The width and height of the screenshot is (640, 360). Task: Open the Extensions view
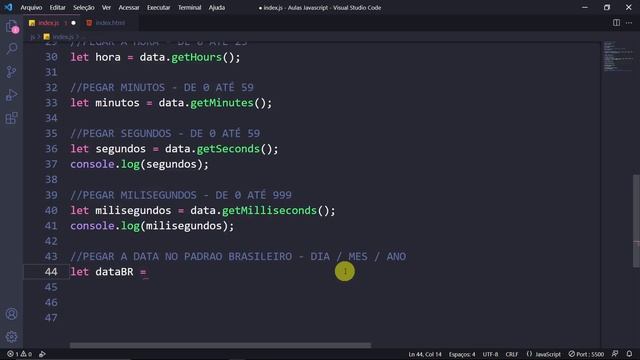click(x=11, y=118)
